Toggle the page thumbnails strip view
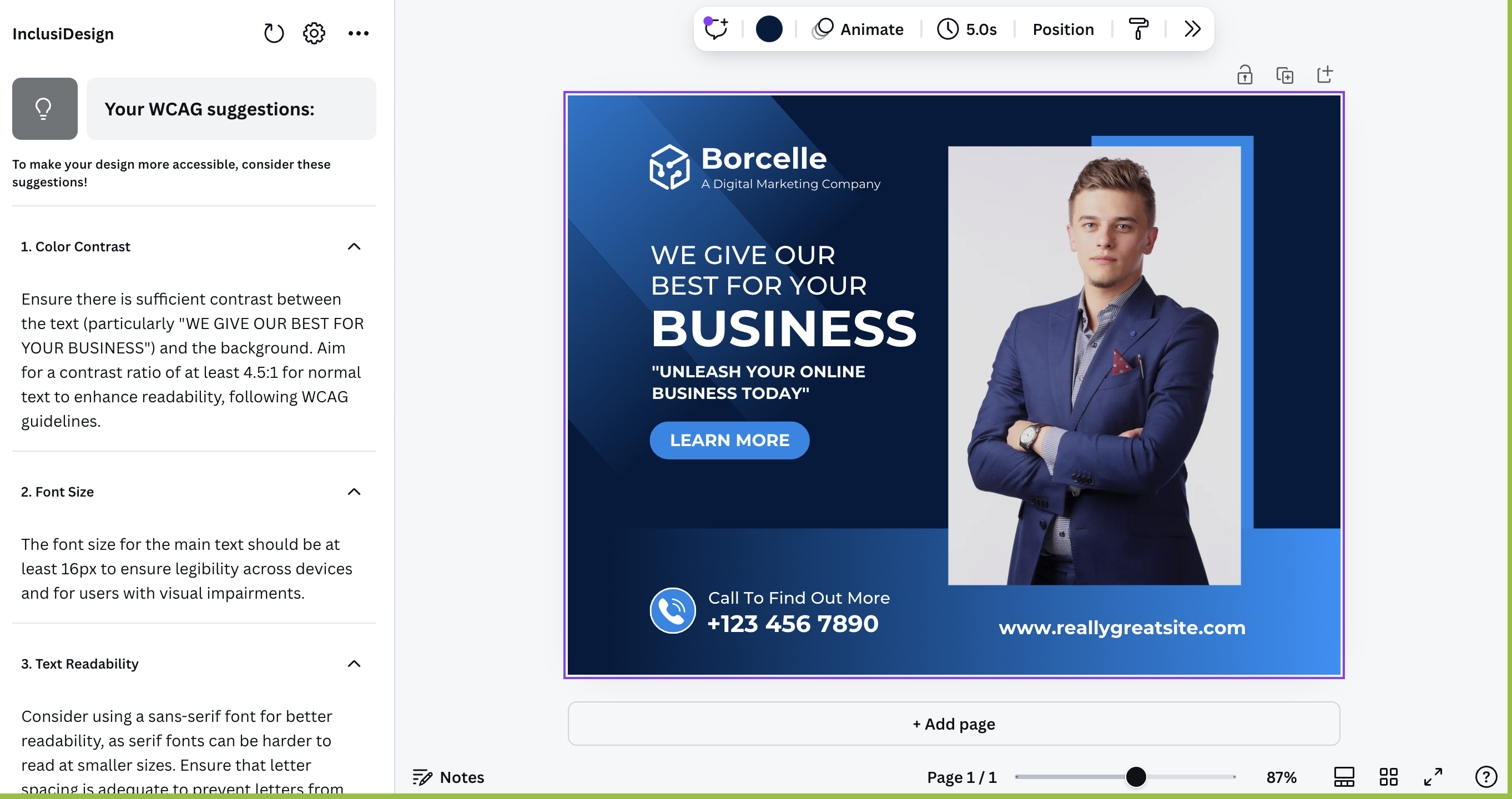The image size is (1512, 799). [x=1344, y=777]
